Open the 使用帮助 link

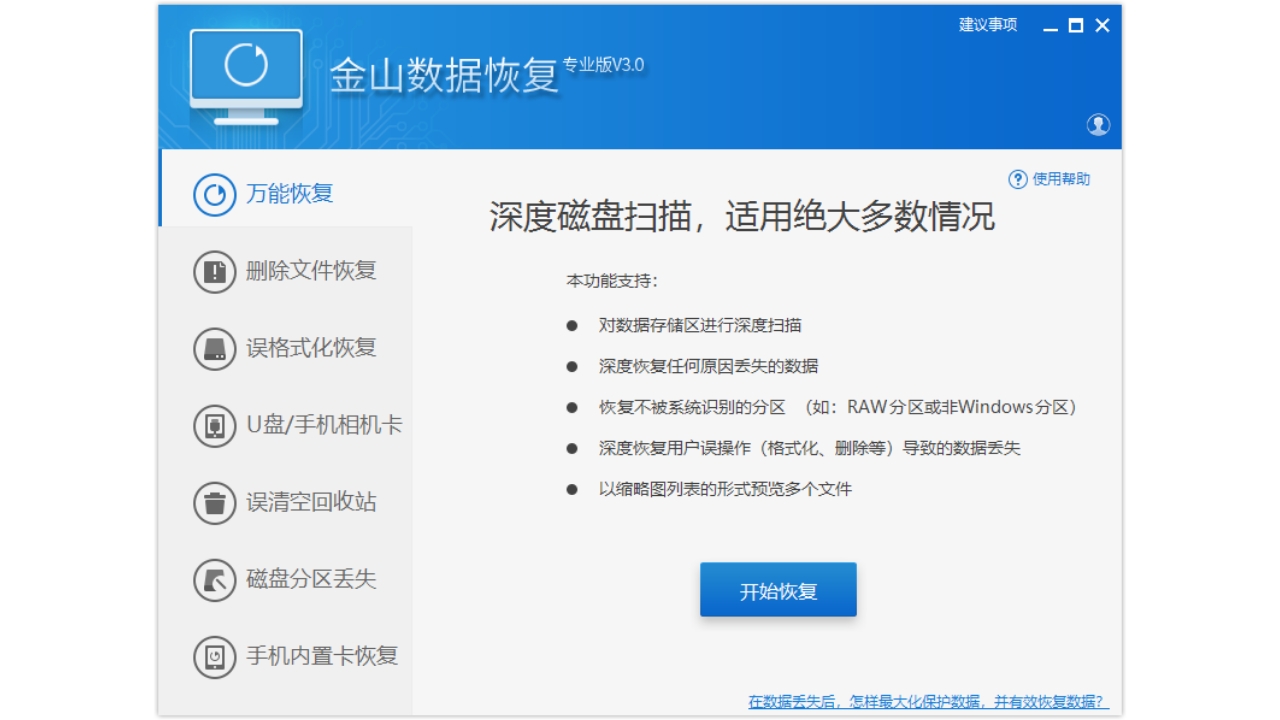(x=1061, y=179)
